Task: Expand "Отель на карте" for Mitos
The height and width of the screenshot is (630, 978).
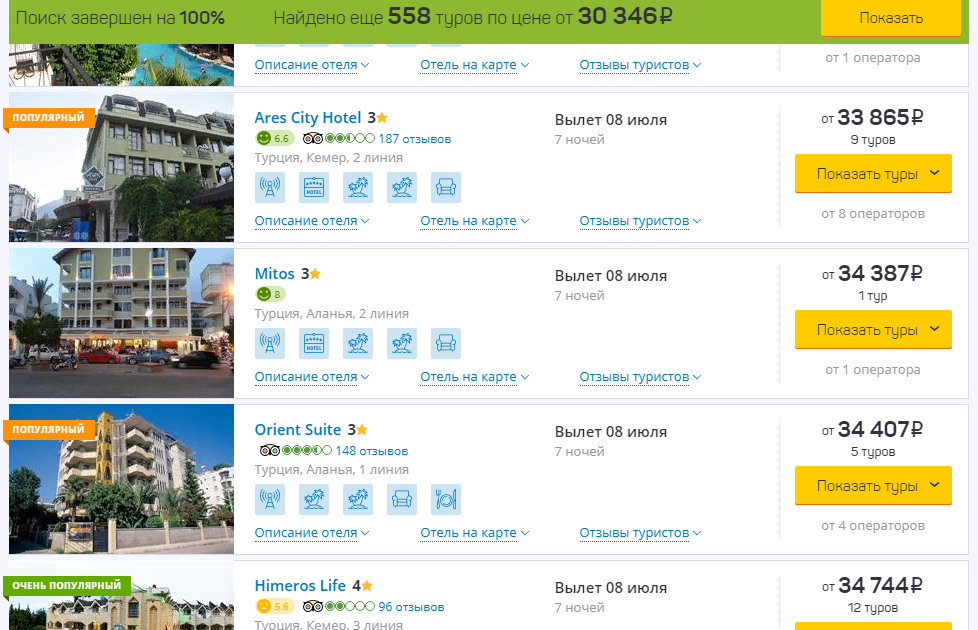Action: click(474, 377)
